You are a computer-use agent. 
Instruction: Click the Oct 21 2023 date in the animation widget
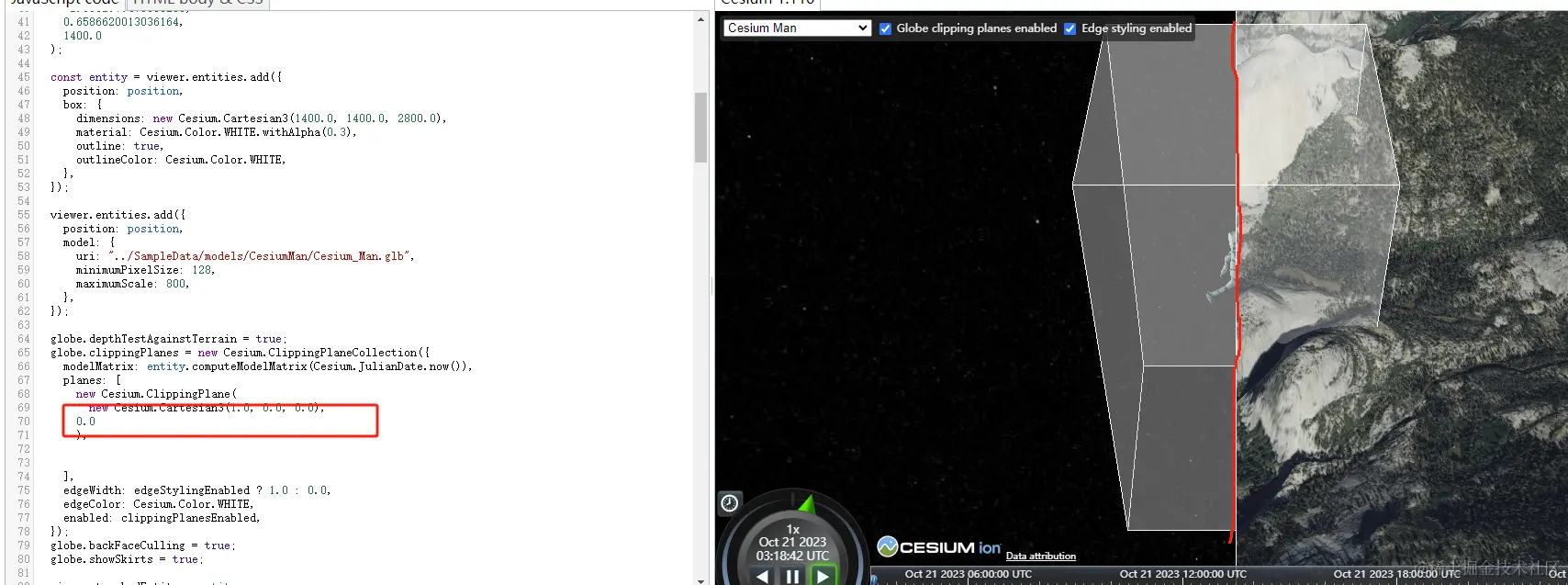(792, 542)
